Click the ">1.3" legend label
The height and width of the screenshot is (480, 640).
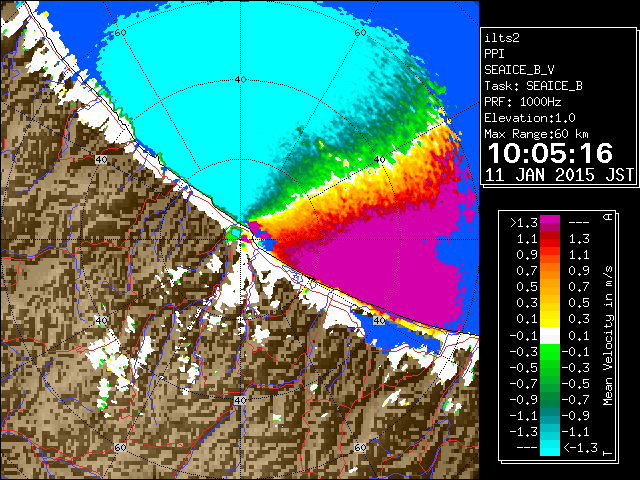tap(524, 223)
